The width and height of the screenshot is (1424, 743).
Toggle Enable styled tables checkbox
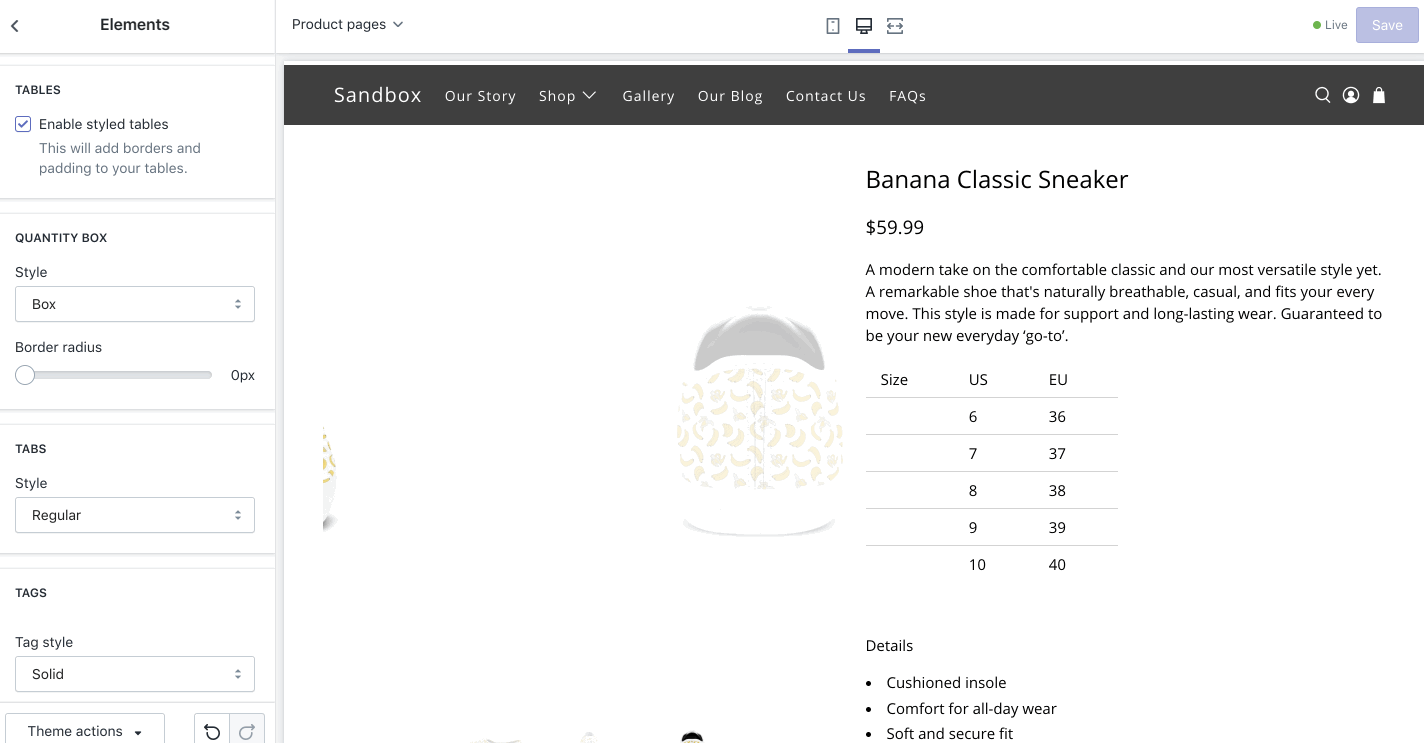pyautogui.click(x=23, y=124)
